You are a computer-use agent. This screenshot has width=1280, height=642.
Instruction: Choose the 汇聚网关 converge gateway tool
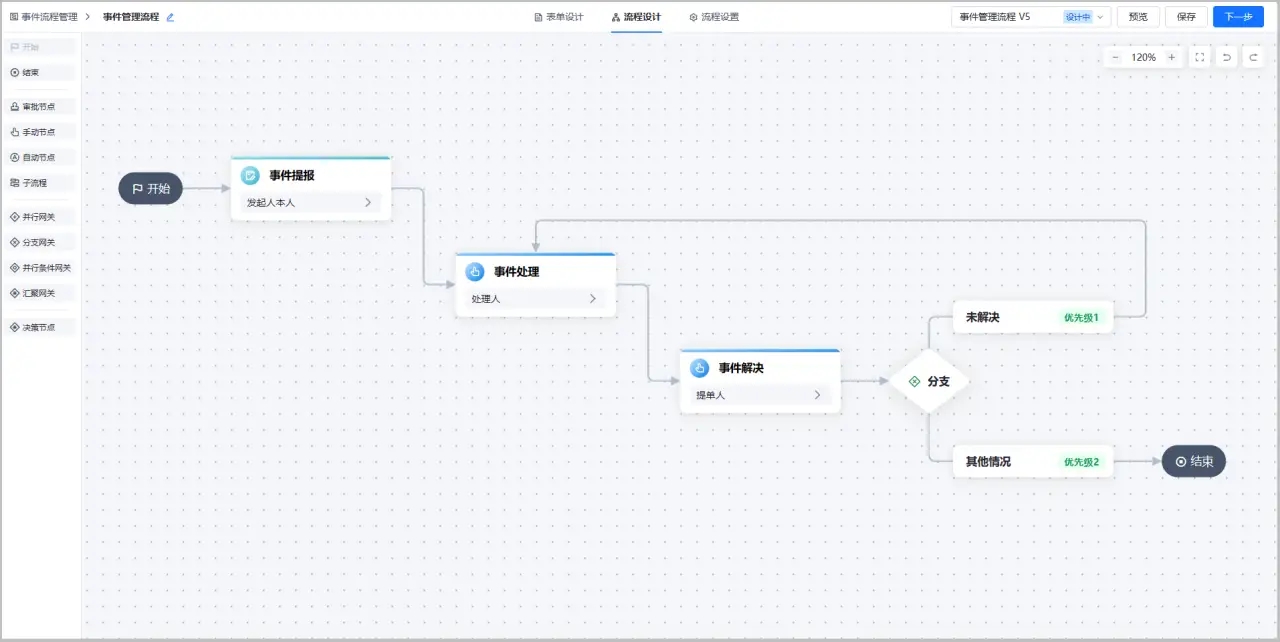39,293
